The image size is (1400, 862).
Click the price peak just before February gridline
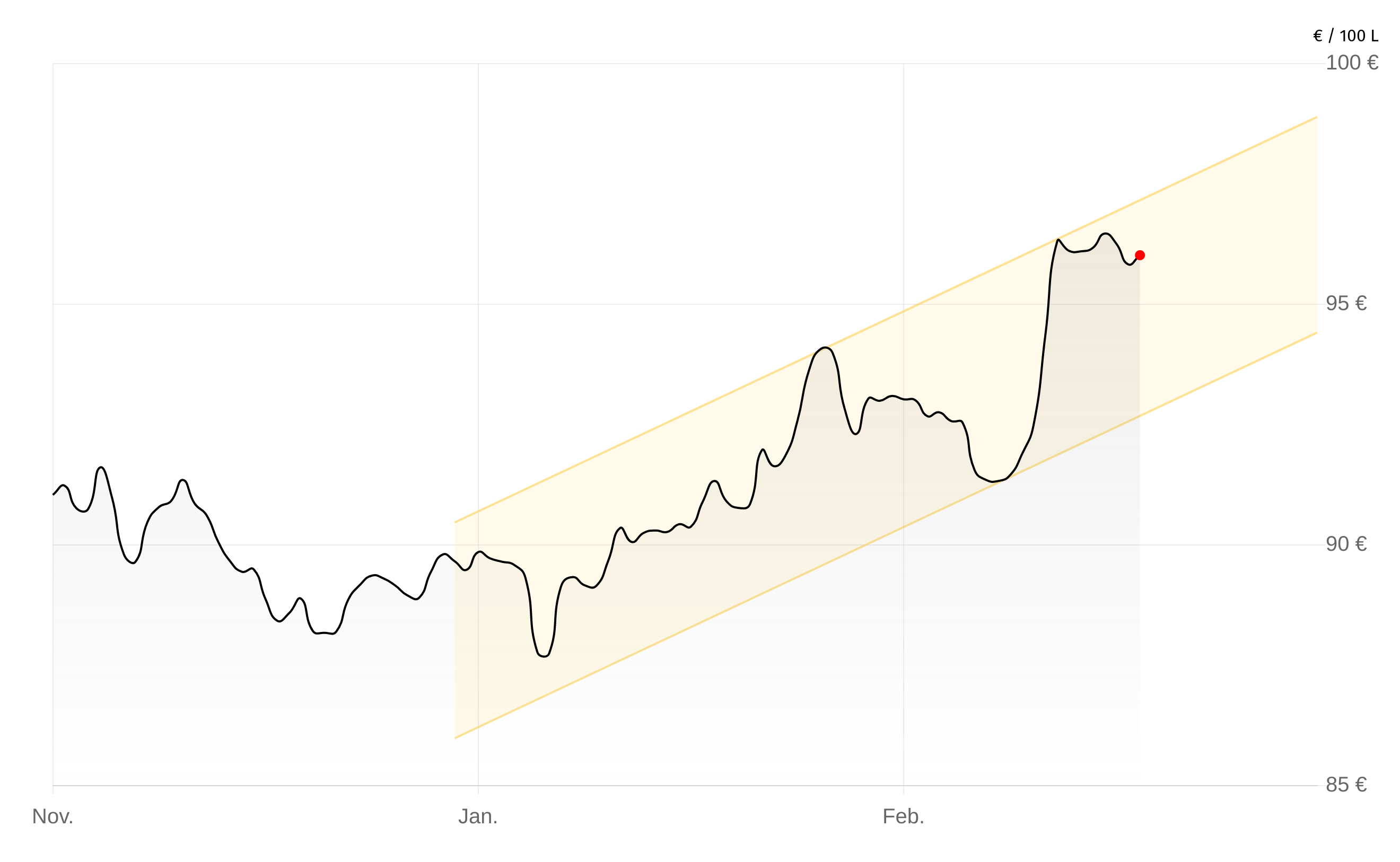click(x=825, y=347)
